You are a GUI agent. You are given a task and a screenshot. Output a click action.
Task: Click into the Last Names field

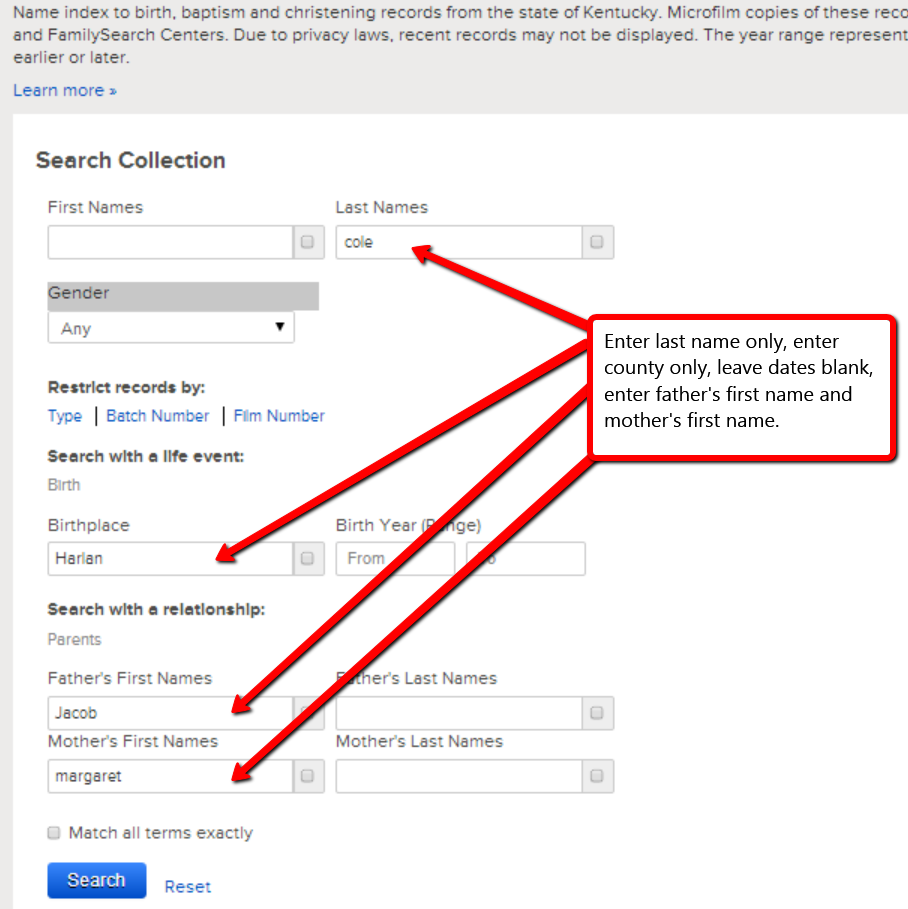458,242
